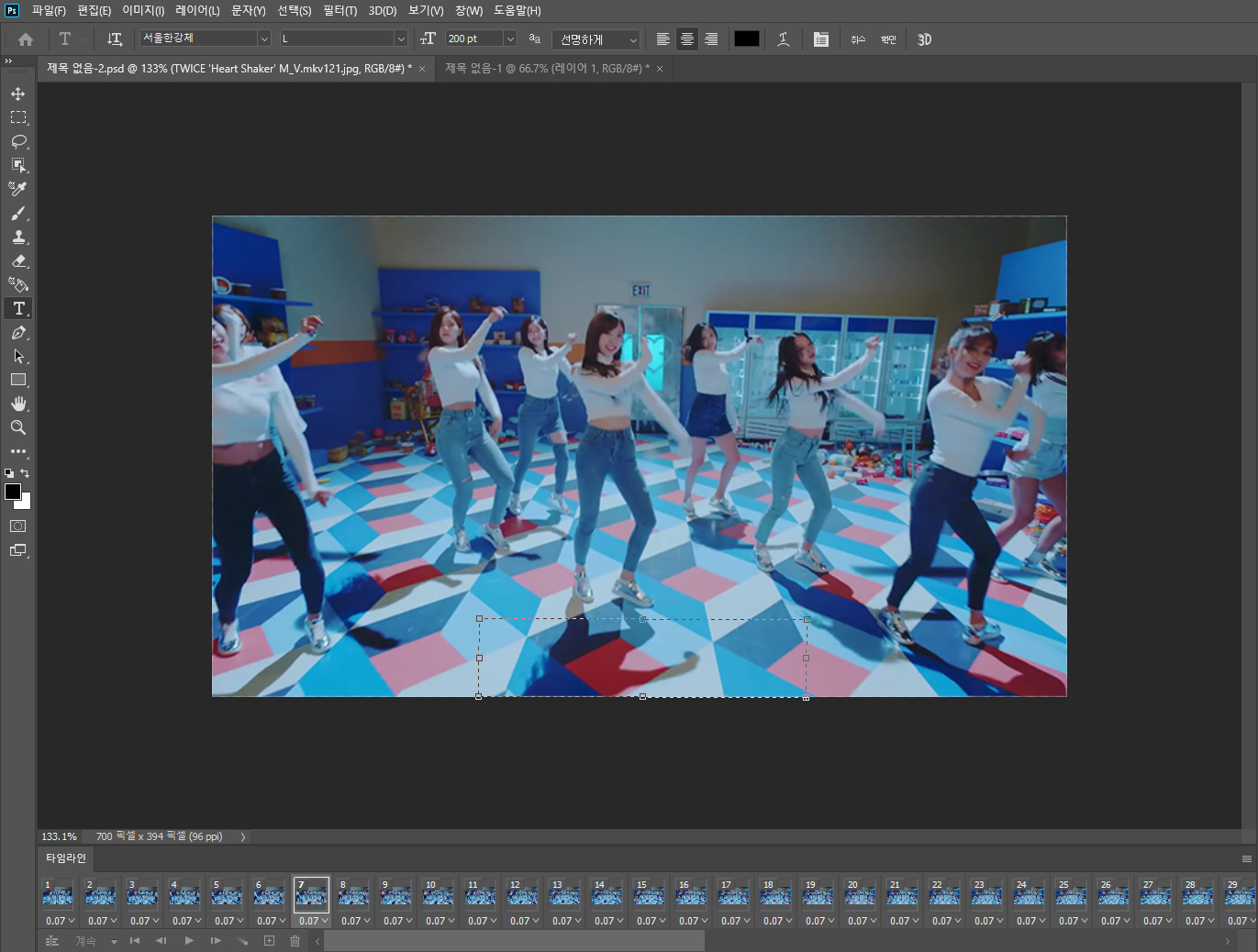This screenshot has width=1258, height=952.
Task: Select frame 12 thumbnail in timeline
Action: (522, 893)
